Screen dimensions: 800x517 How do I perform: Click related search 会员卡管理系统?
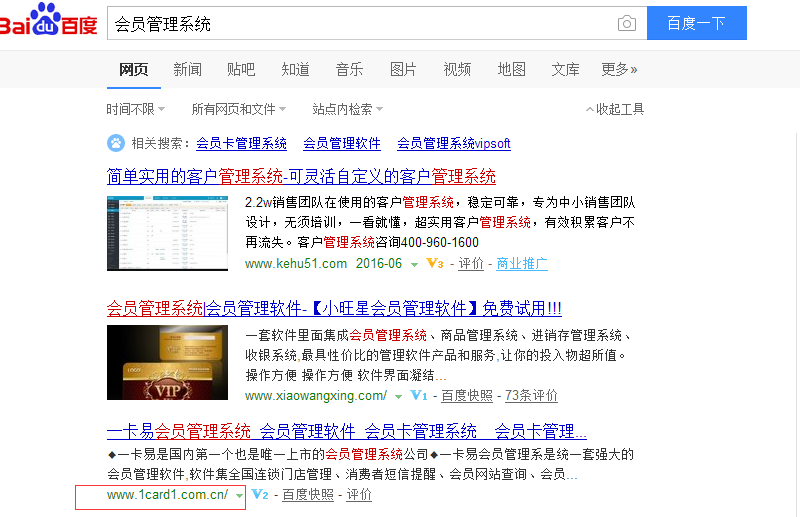(241, 143)
